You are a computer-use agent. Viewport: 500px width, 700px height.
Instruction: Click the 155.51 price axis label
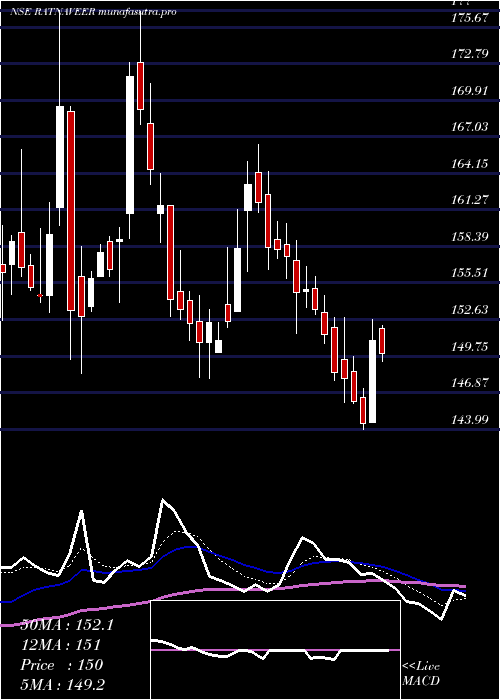click(470, 273)
